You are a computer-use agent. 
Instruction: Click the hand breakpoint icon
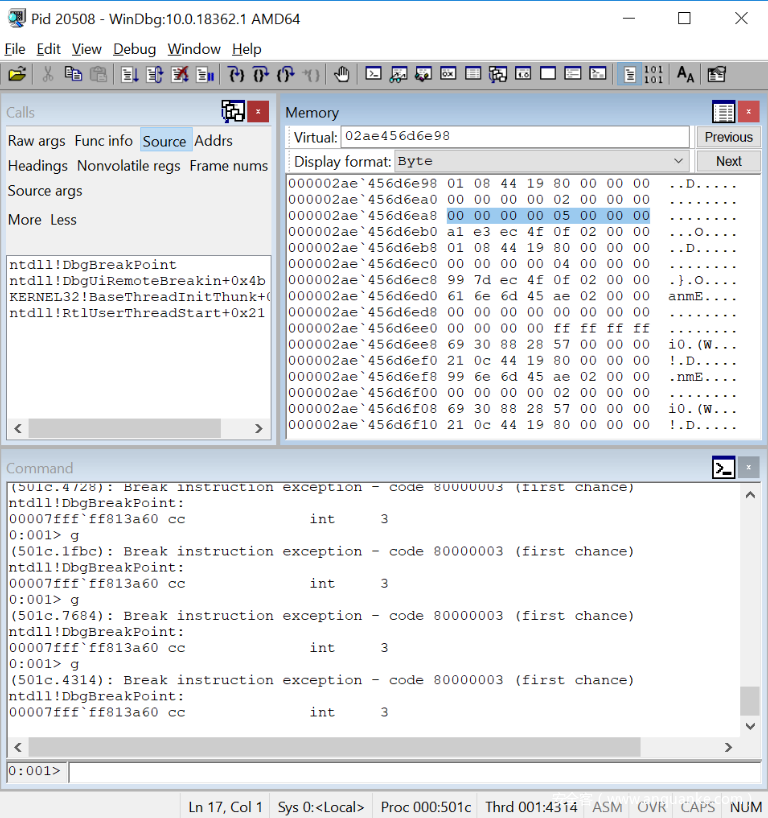[342, 74]
